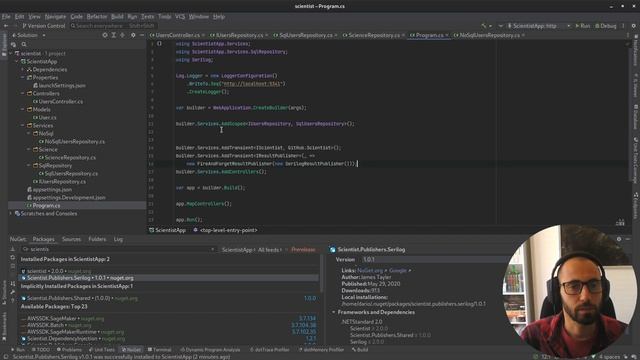Image resolution: width=640 pixels, height=360 pixels.
Task: Select ScienceRepository.cs in solution tree
Action: [x=67, y=158]
